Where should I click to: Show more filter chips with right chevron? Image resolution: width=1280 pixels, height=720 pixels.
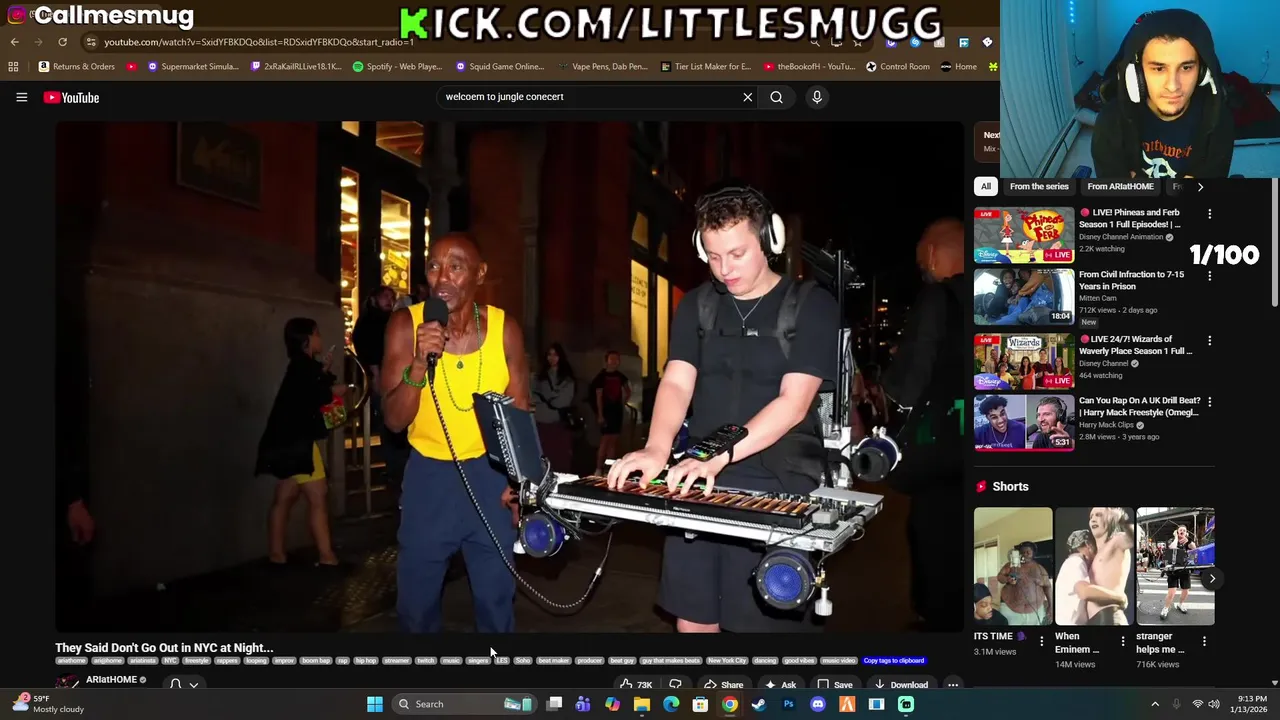point(1200,186)
